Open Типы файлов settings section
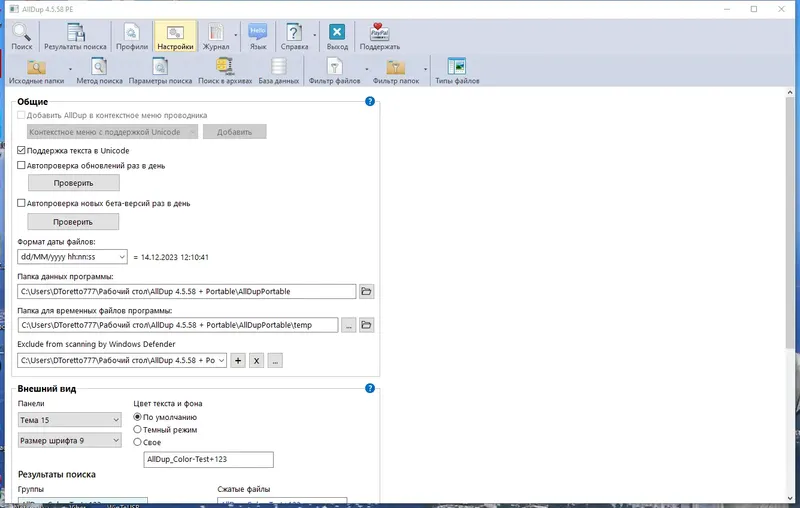 point(457,71)
